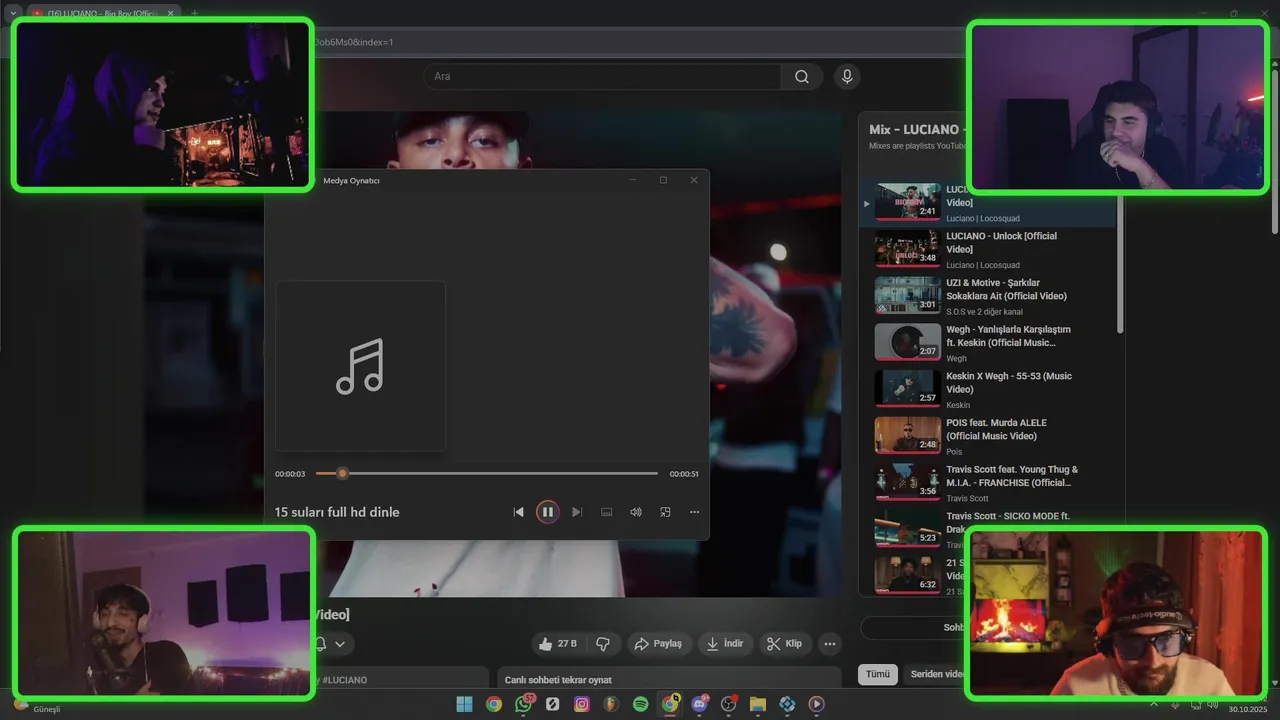The width and height of the screenshot is (1280, 720).
Task: Click 'S.O.S ve 2 diğer kanal' text
Action: (984, 312)
